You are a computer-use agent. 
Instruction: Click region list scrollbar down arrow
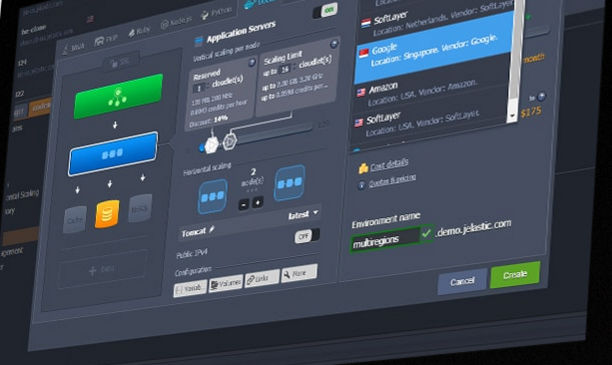(512, 117)
